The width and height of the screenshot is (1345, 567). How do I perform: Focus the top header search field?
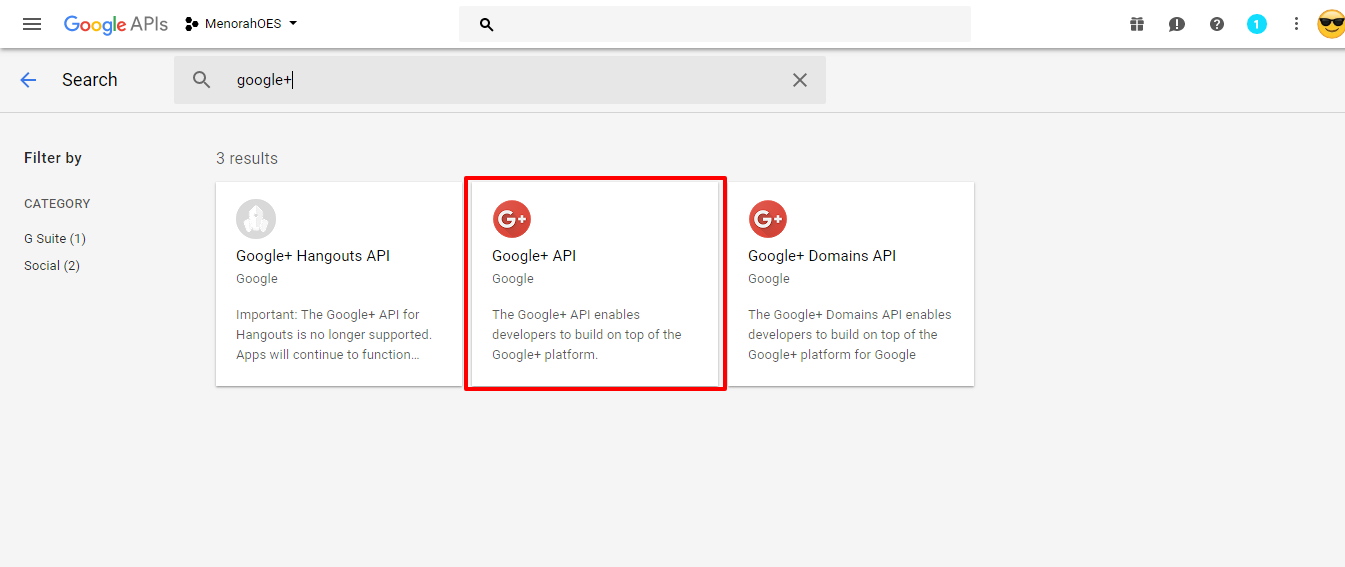coord(715,24)
